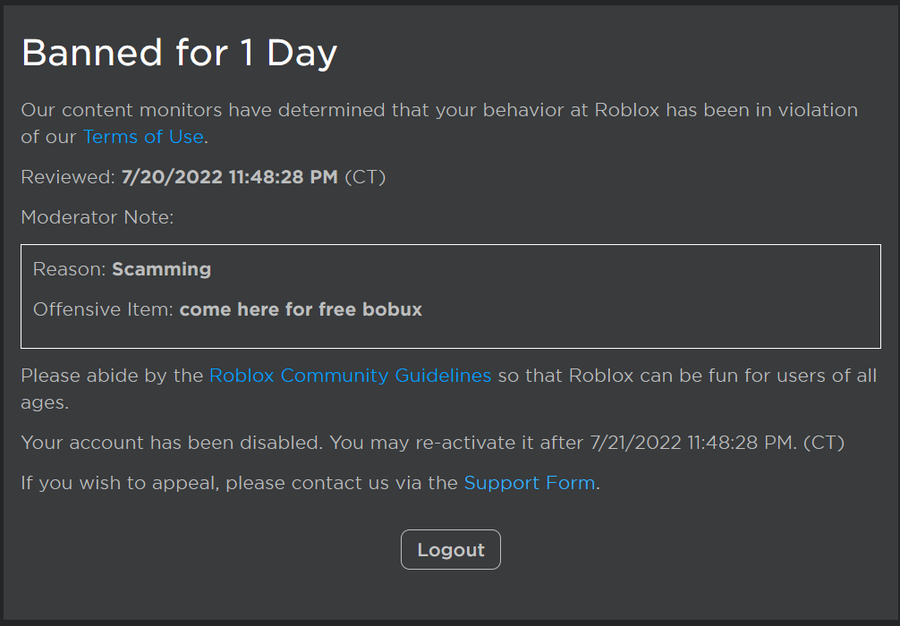Click the bold reviewed timestamp 7/20/2022
Image resolution: width=900 pixels, height=626 pixels.
[229, 177]
